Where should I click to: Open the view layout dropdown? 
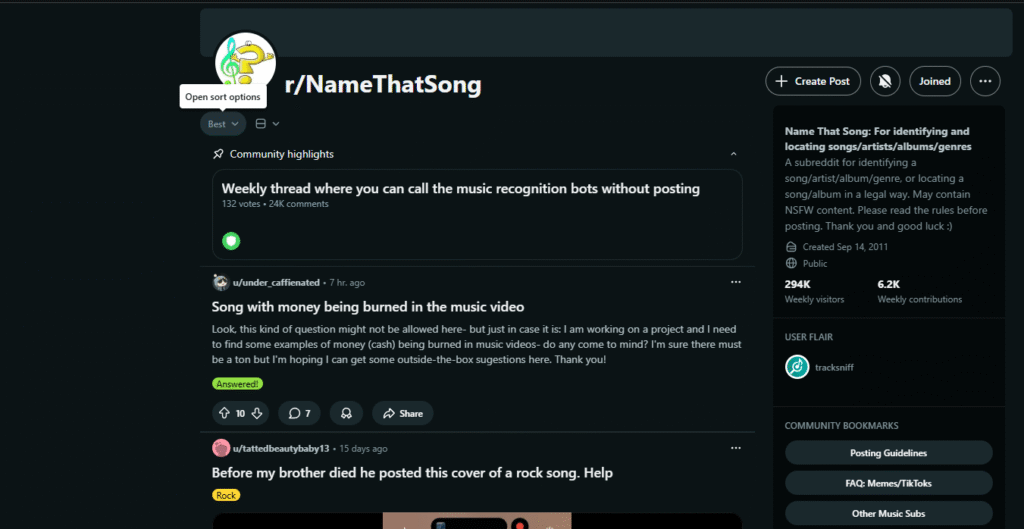click(x=267, y=124)
